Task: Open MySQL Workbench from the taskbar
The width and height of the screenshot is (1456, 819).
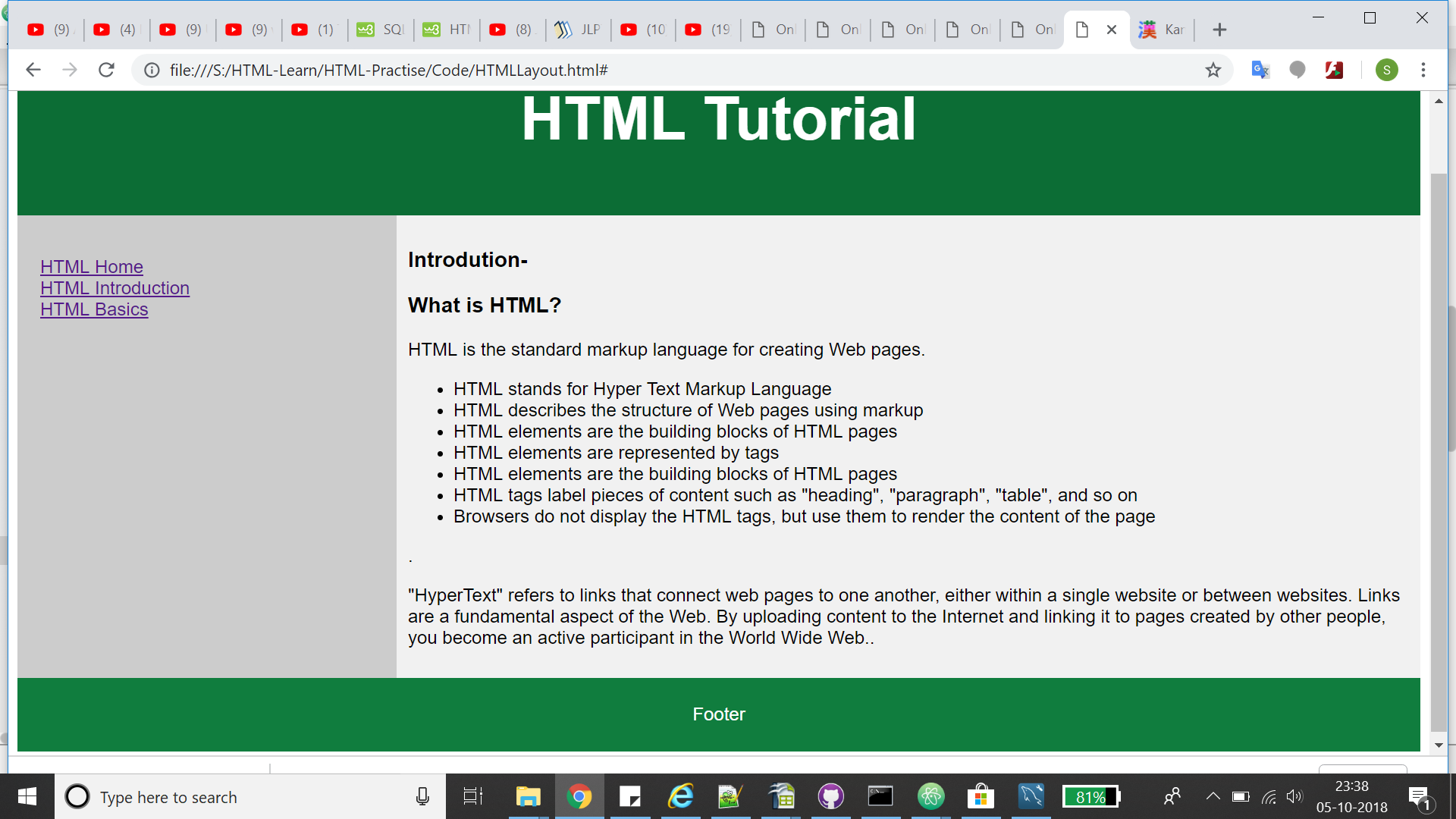Action: [1031, 796]
